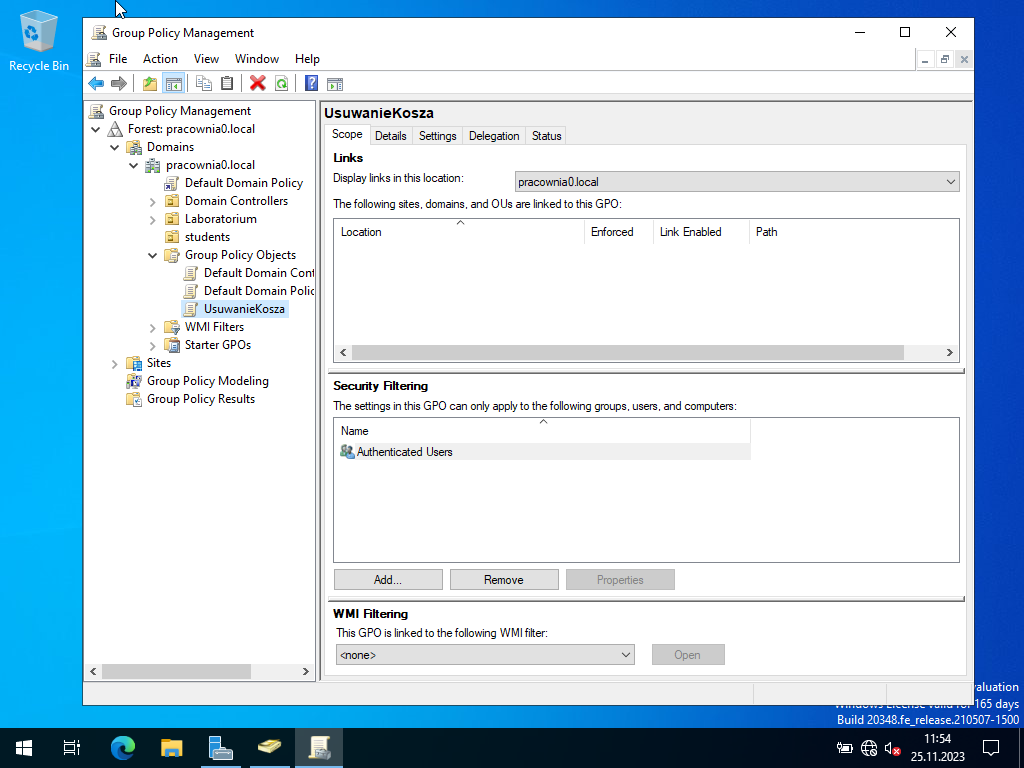
Task: Open Microsoft Edge from the taskbar
Action: pyautogui.click(x=122, y=747)
